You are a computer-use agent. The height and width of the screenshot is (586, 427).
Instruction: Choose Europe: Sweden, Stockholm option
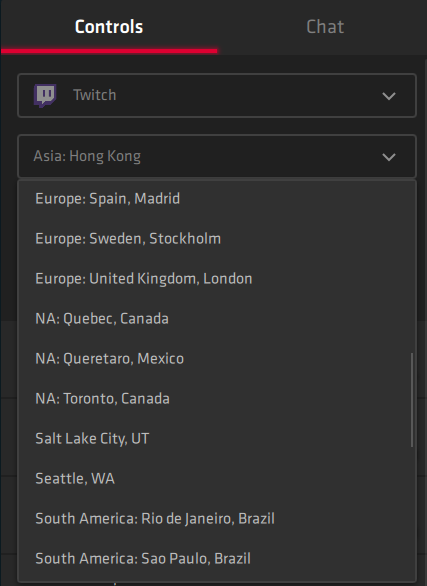click(x=217, y=238)
